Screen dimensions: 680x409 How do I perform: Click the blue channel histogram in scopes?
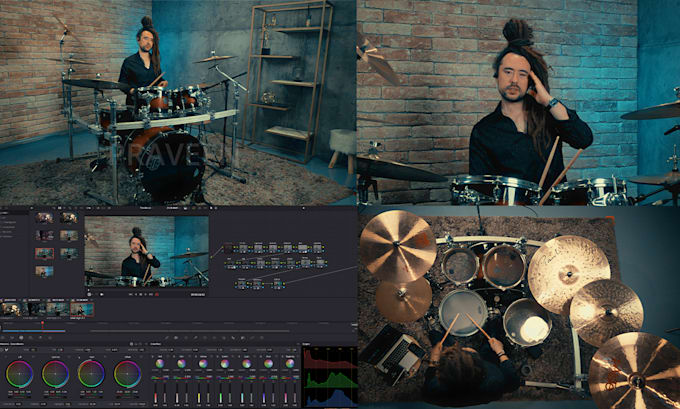[x=330, y=397]
